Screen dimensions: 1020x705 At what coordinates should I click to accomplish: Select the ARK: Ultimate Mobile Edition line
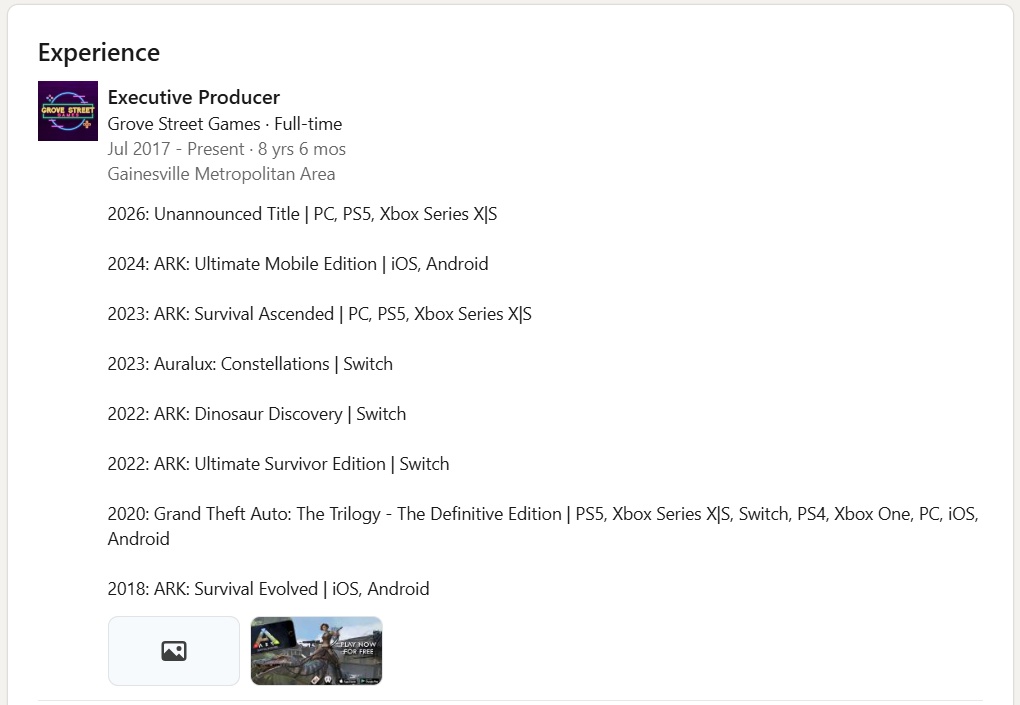298,264
